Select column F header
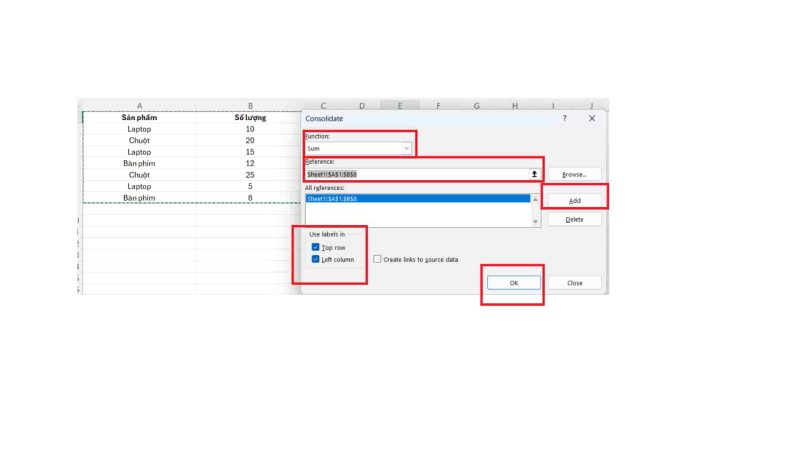 click(x=438, y=106)
